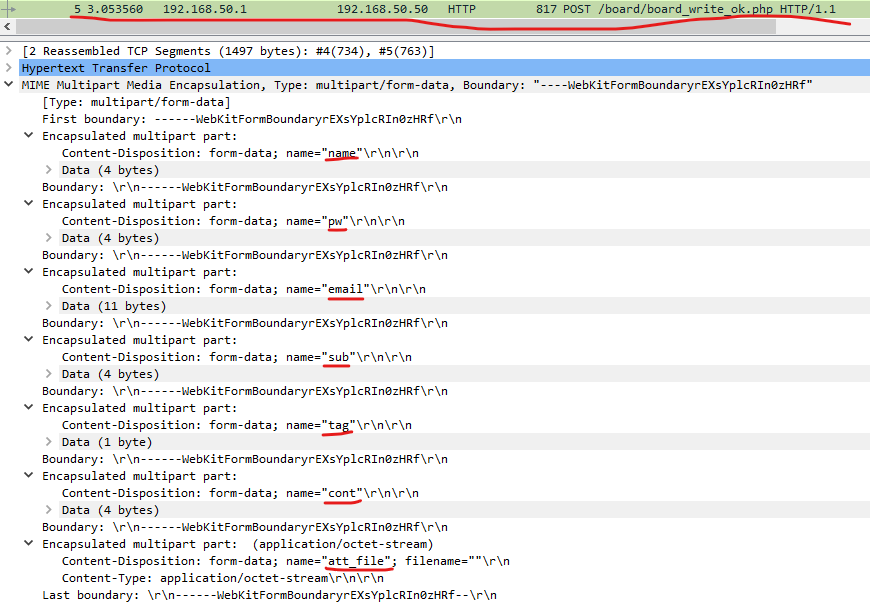Expand Data (1 byte) under tag field
The image size is (870, 605).
tap(49, 442)
